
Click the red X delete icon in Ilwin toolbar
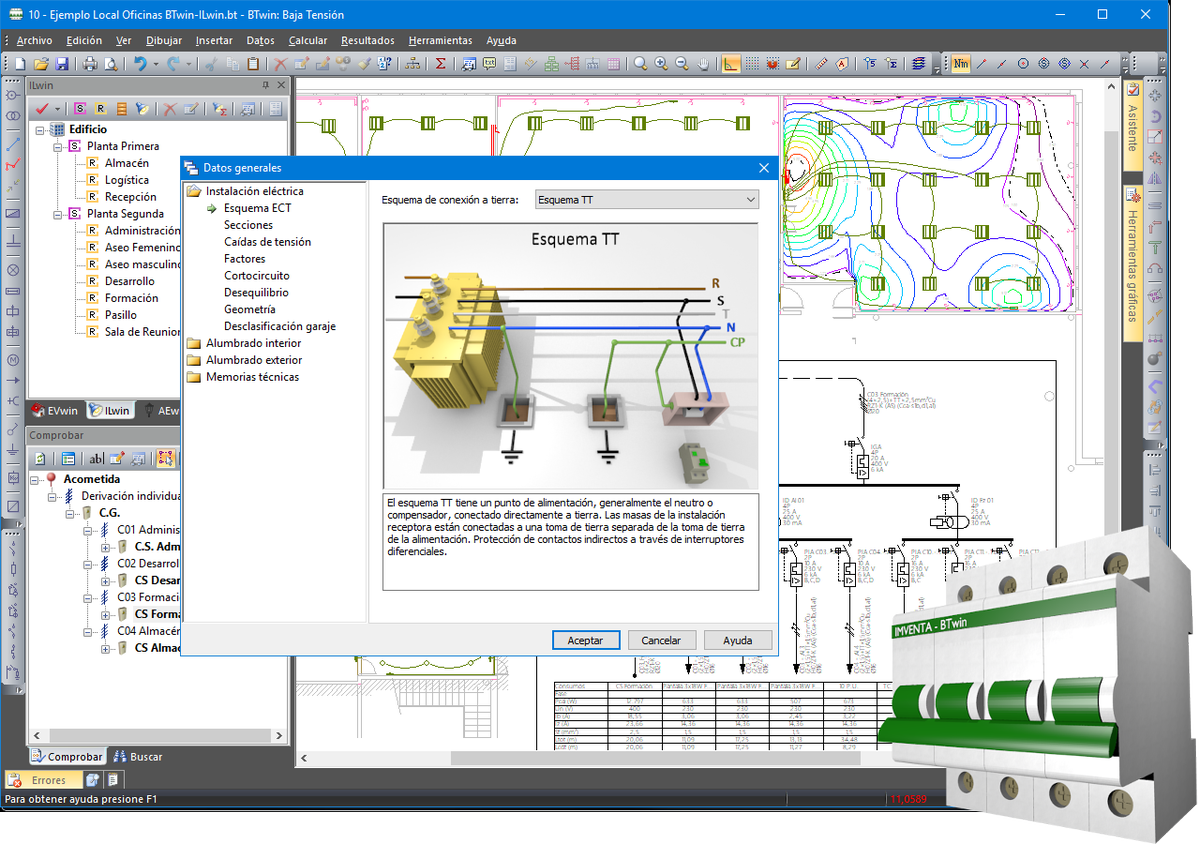pos(170,109)
